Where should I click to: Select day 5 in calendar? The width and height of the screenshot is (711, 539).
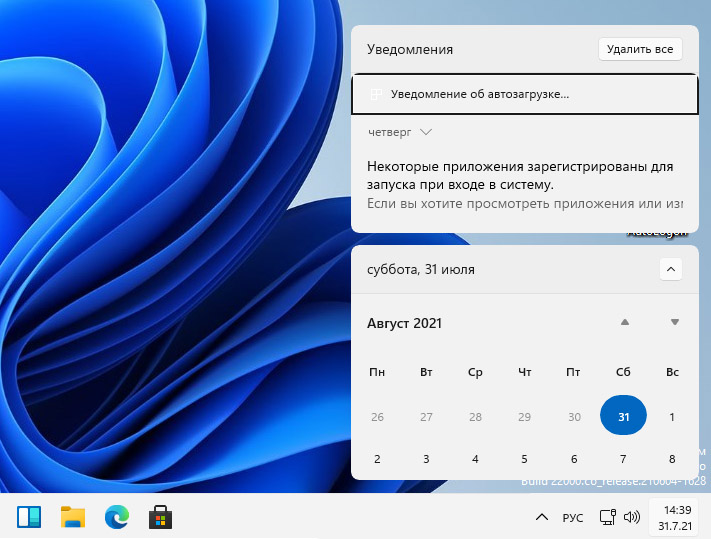click(x=524, y=459)
